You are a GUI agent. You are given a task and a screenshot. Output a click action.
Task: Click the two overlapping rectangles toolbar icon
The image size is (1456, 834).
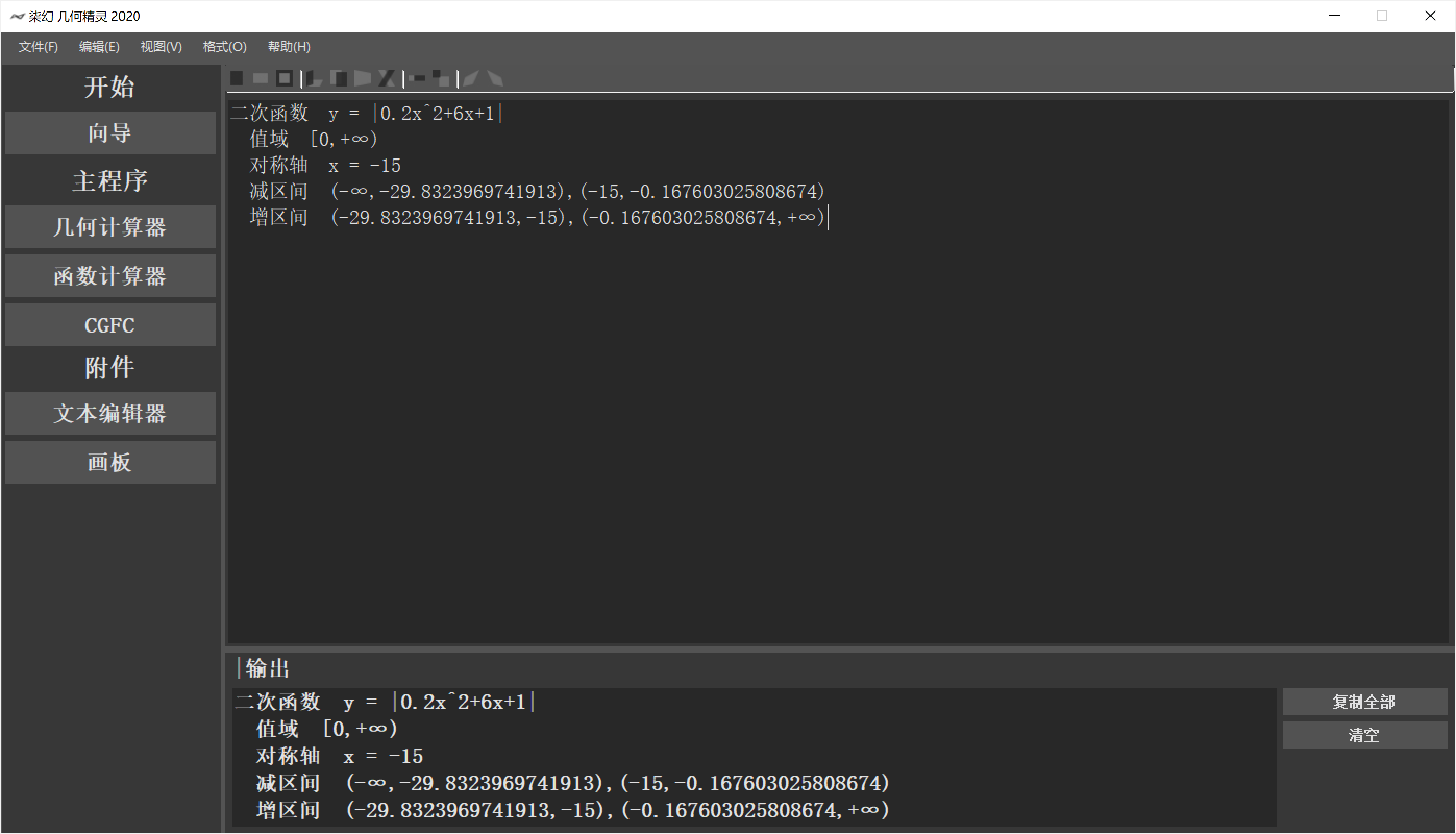[x=339, y=79]
